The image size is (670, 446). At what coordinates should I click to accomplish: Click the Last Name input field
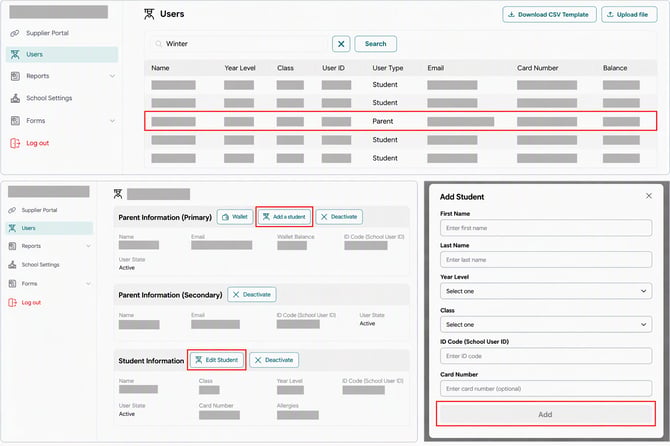(x=546, y=260)
